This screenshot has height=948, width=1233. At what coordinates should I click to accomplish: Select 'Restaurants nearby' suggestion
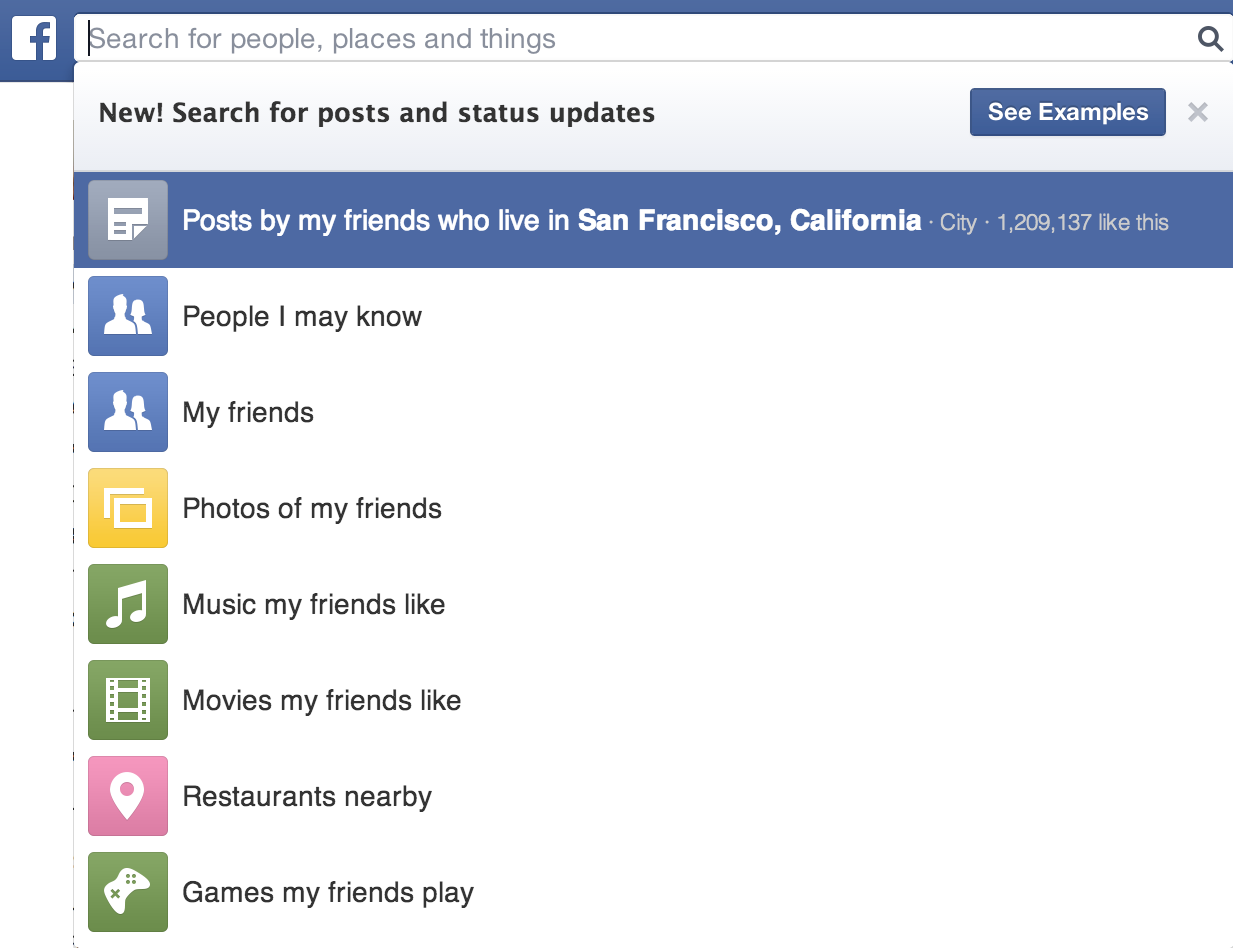coord(306,796)
